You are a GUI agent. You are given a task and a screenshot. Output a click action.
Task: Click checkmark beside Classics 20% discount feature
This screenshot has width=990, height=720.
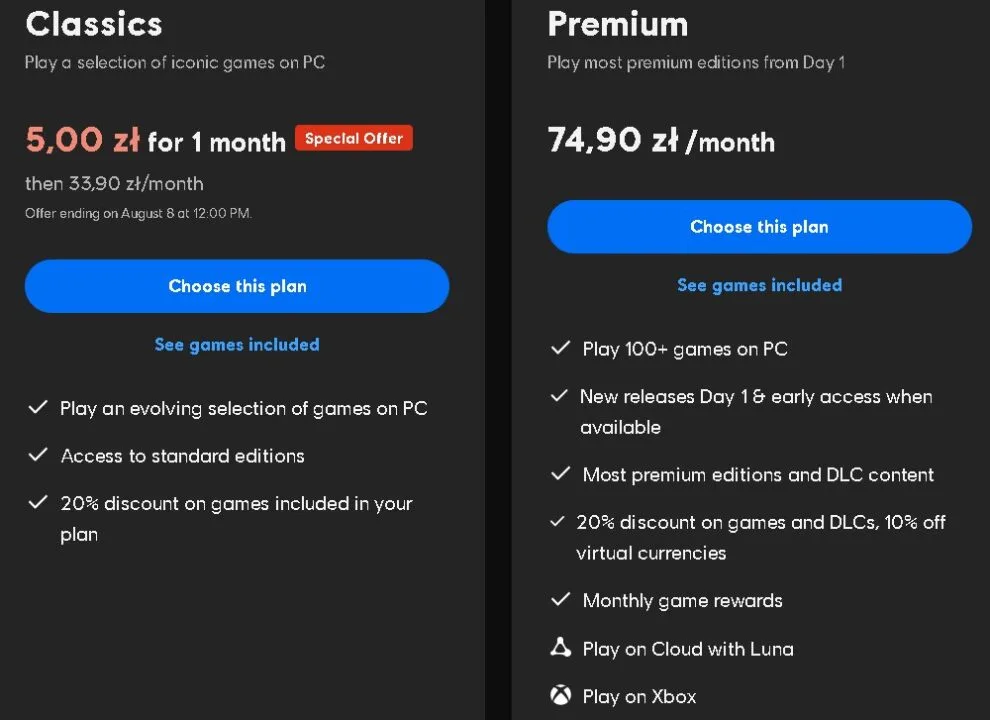click(x=38, y=502)
